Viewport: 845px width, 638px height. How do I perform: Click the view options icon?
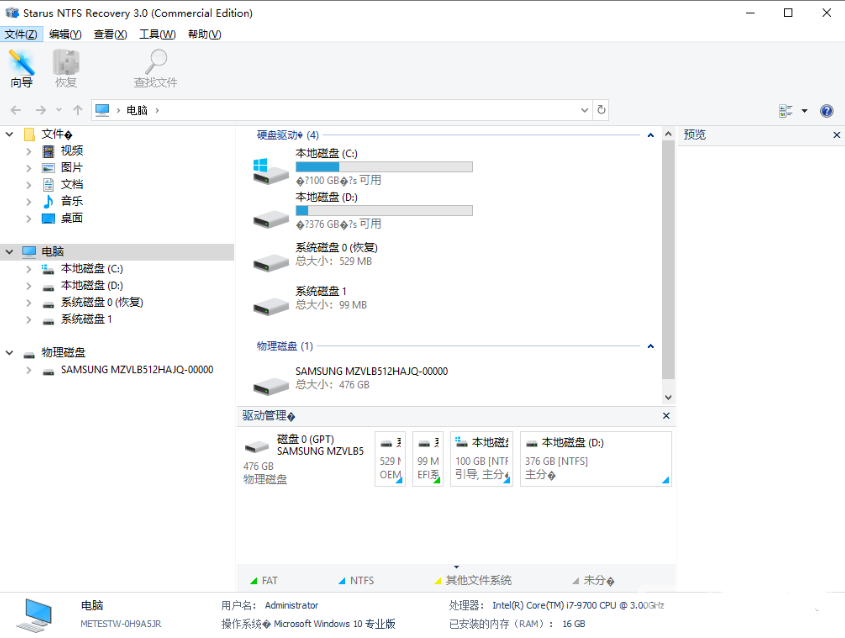[786, 110]
